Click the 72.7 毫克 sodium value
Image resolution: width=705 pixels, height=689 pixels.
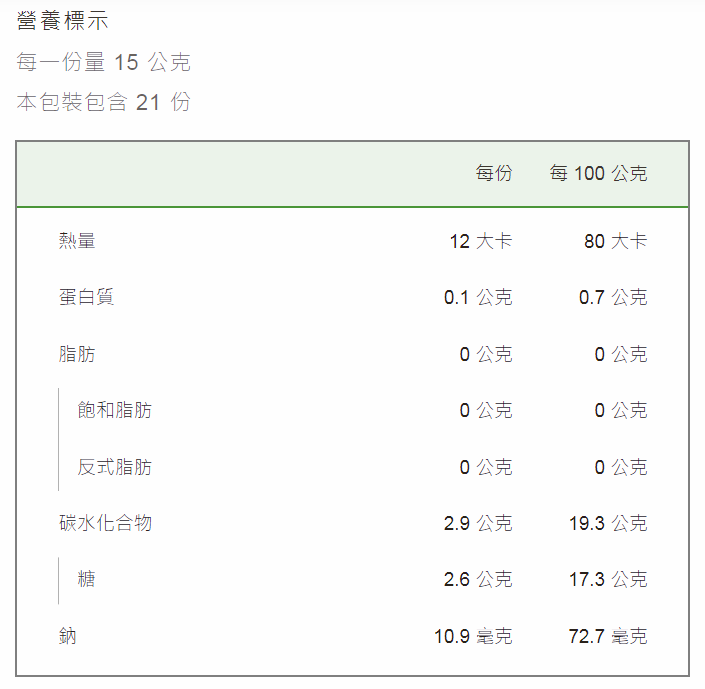tap(608, 636)
